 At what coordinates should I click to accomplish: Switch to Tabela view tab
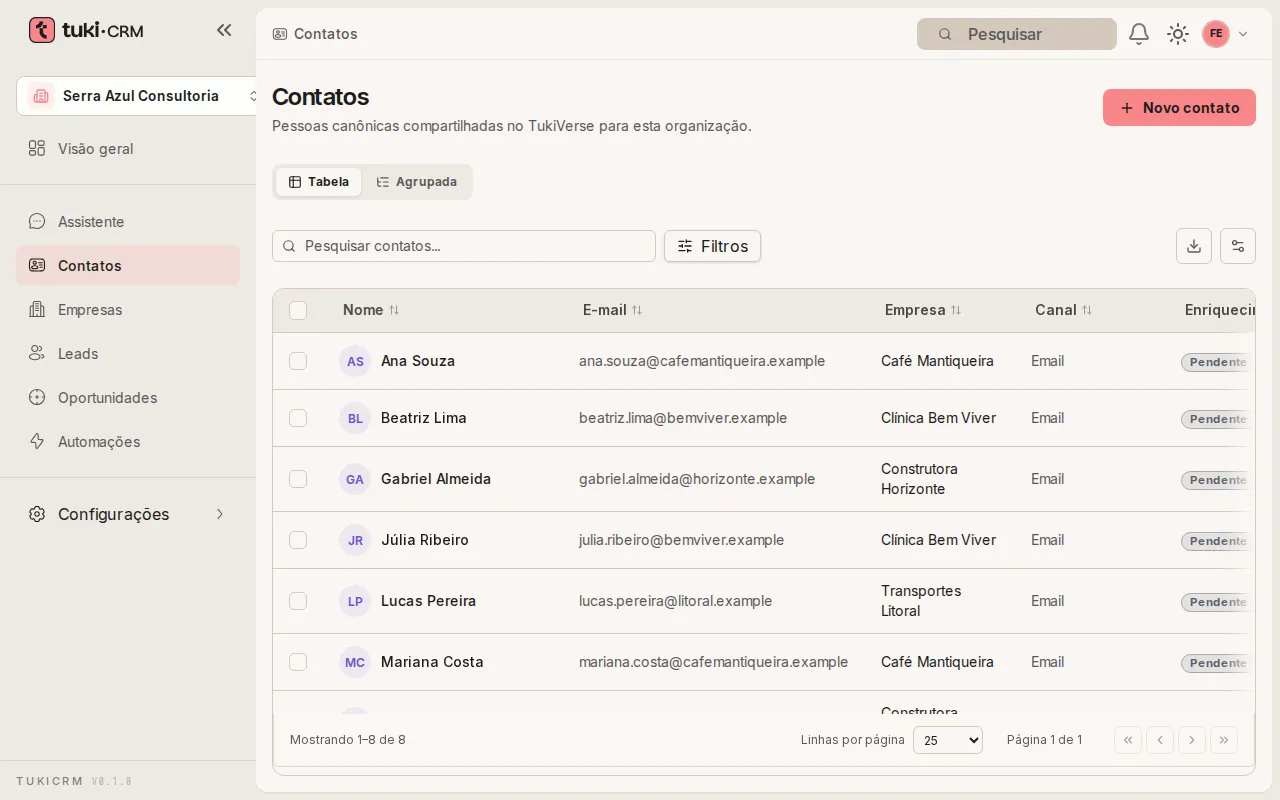point(319,182)
